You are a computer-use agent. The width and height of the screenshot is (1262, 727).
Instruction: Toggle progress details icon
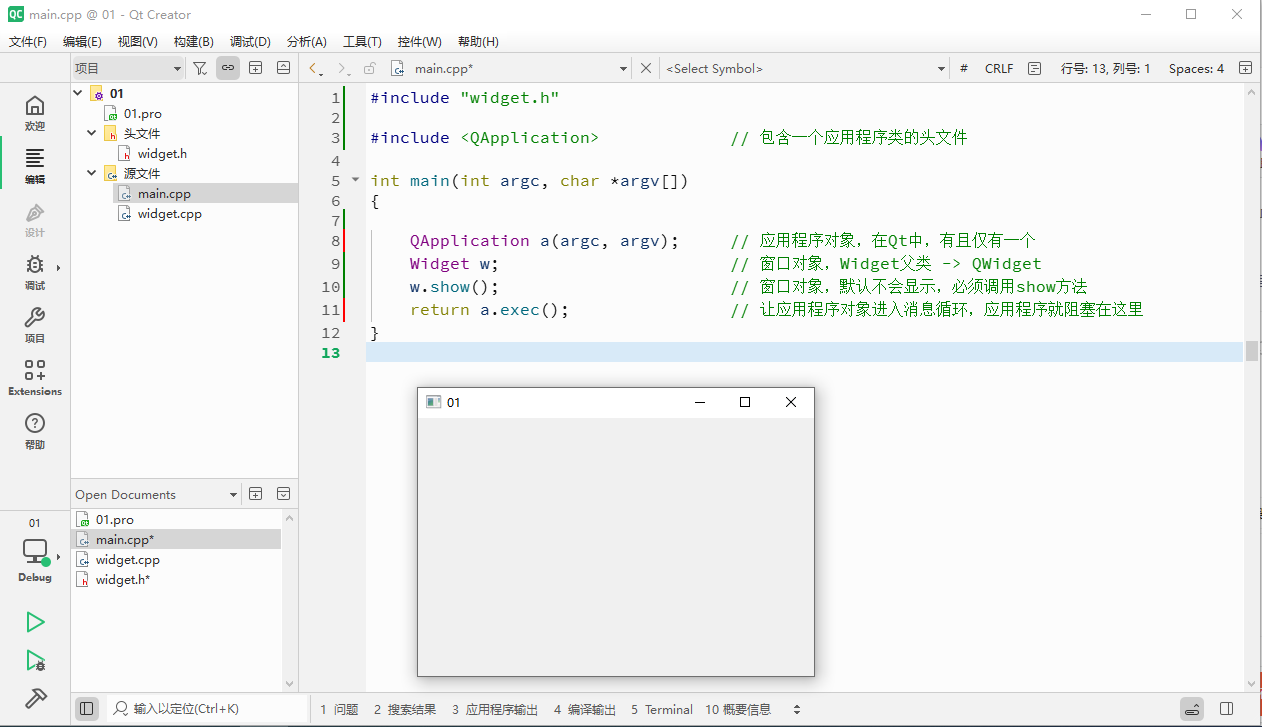[x=1192, y=709]
